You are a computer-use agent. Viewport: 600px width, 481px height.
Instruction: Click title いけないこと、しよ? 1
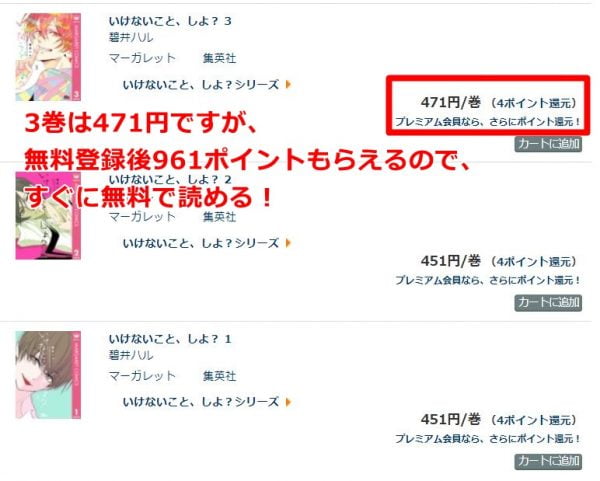170,339
